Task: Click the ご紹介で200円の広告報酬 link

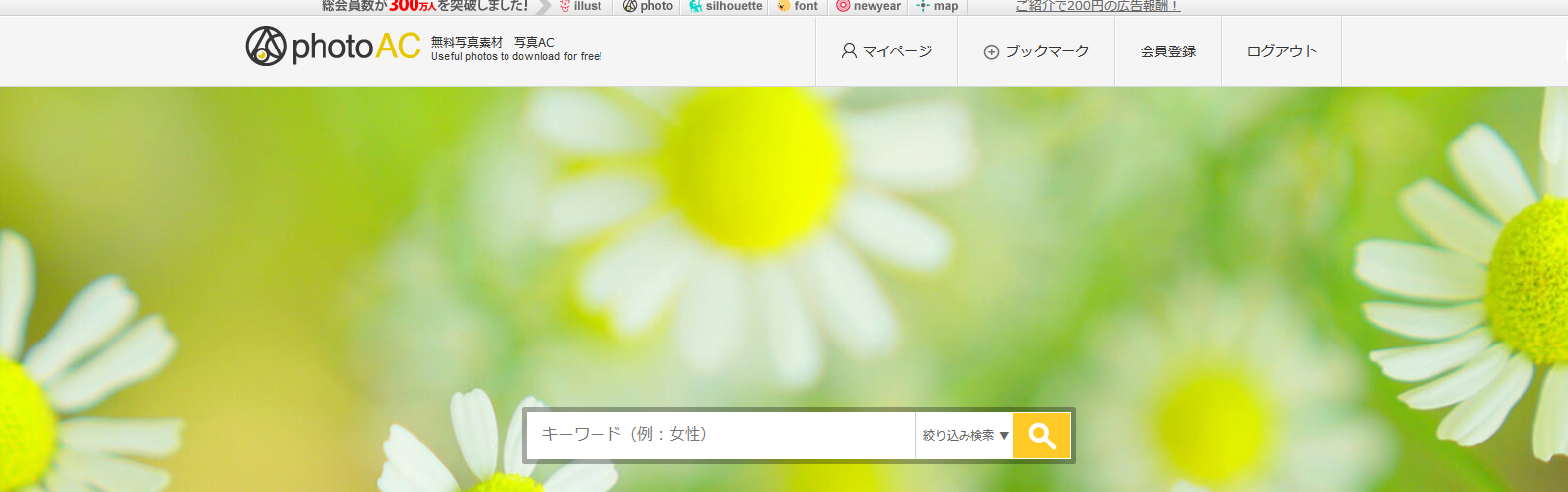Action: click(1097, 6)
